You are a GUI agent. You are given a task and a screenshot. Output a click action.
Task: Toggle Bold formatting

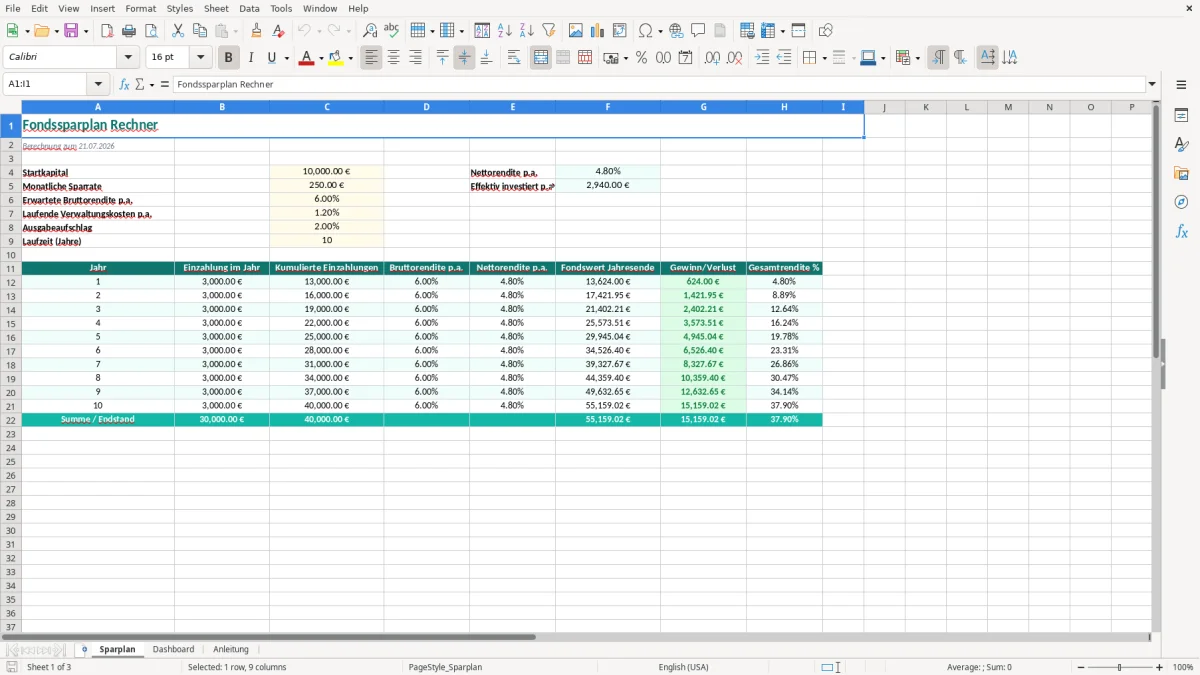click(x=229, y=58)
